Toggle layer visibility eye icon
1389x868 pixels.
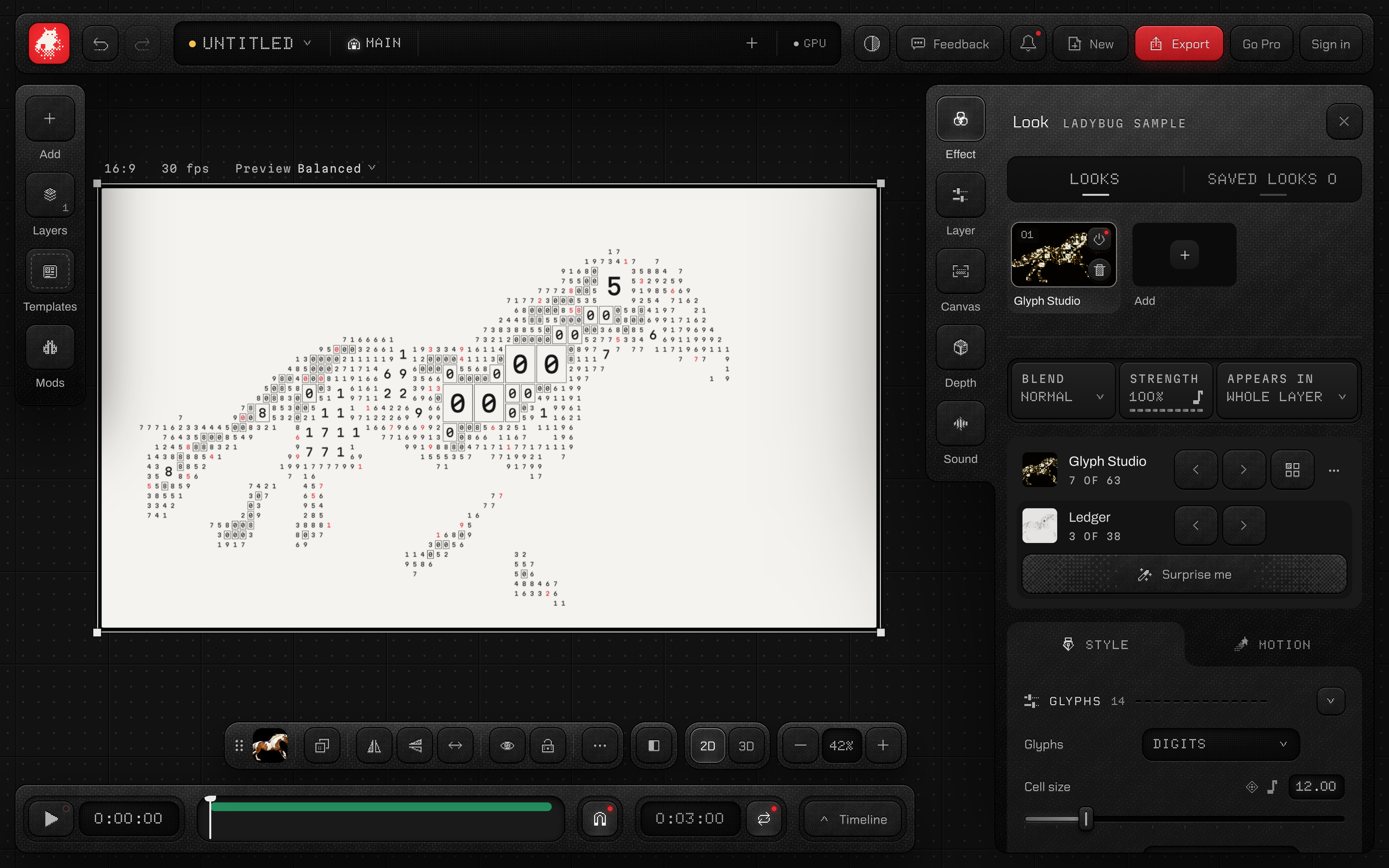point(507,746)
